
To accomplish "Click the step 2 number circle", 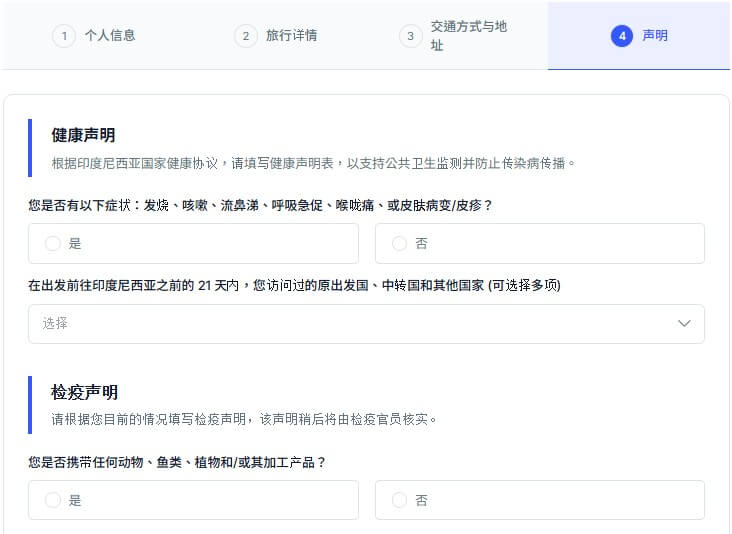I will pyautogui.click(x=245, y=36).
